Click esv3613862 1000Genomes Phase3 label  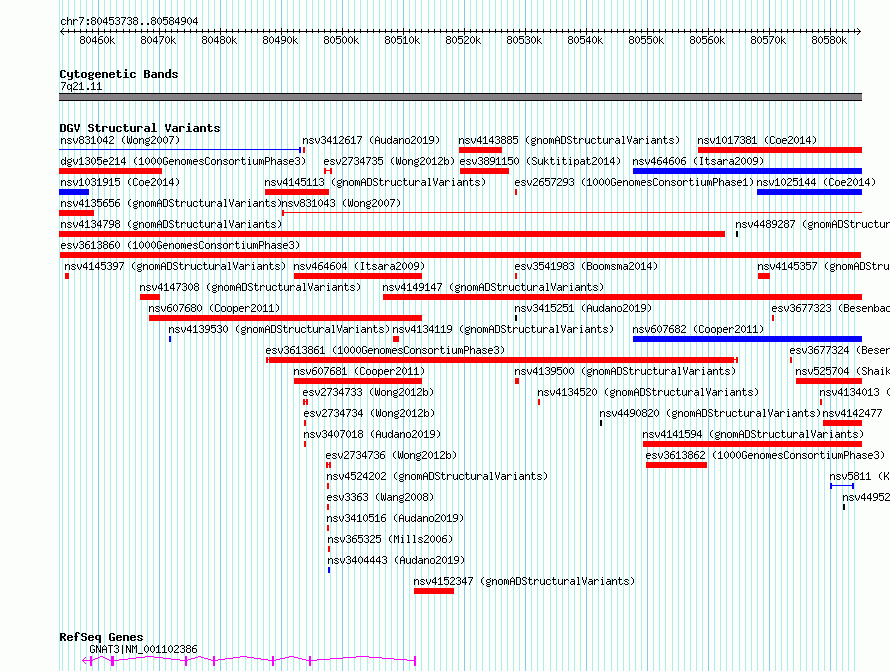click(765, 455)
